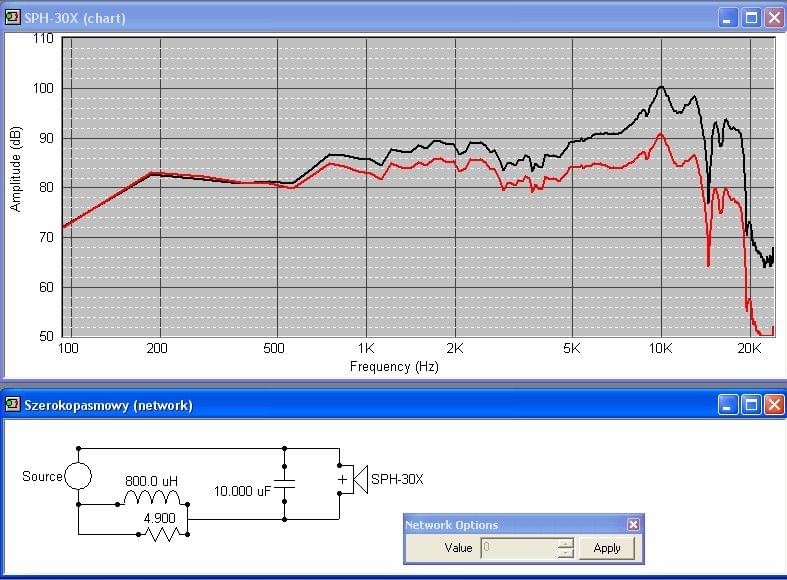This screenshot has width=787, height=580.
Task: Click the '20K' frequency axis tick label
Action: 749,348
